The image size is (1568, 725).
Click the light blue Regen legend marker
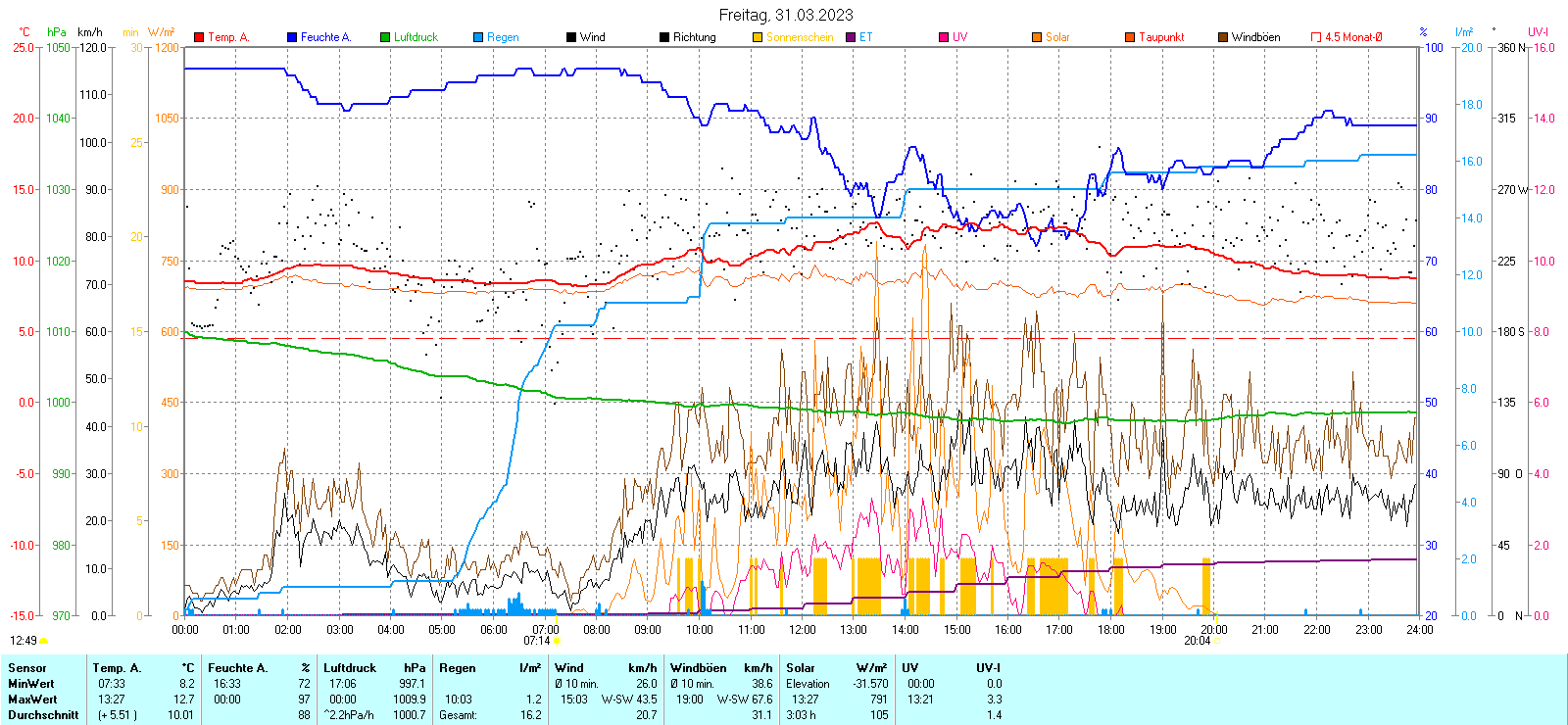pyautogui.click(x=478, y=37)
